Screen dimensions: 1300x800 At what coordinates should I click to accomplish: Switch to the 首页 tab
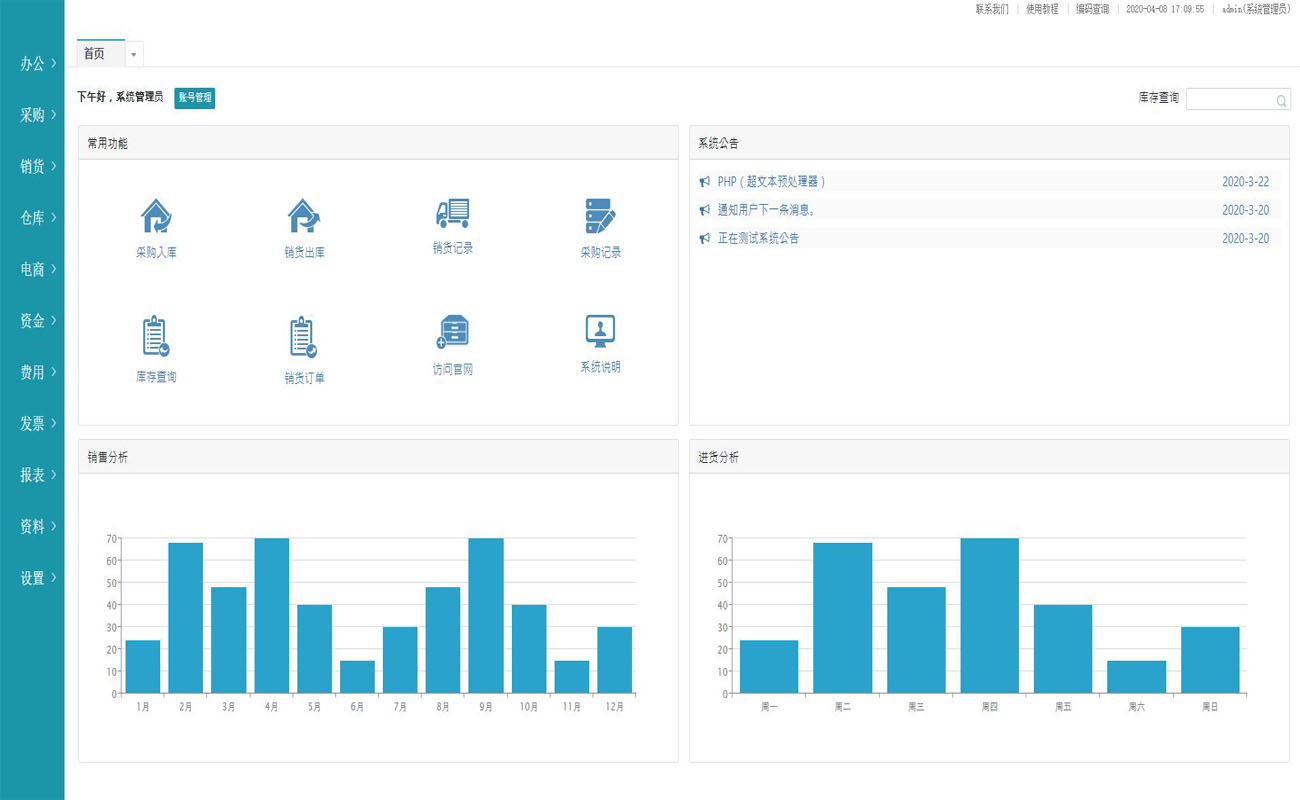click(x=95, y=54)
